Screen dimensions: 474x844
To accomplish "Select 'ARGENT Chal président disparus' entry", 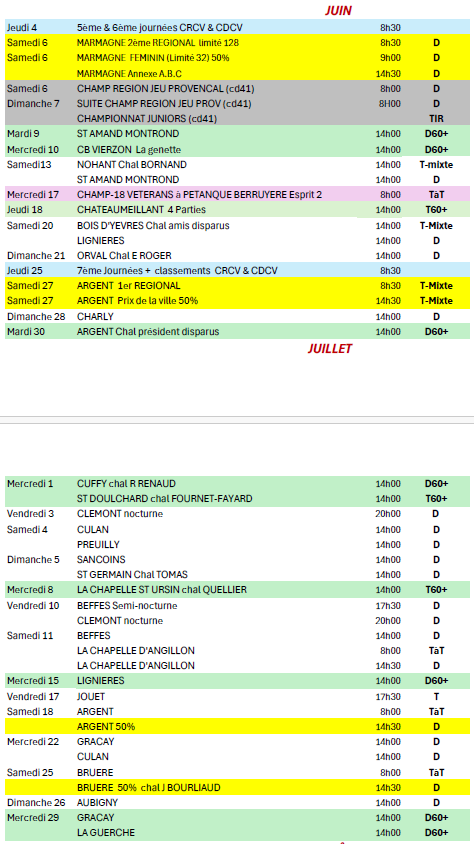I will tap(148, 332).
